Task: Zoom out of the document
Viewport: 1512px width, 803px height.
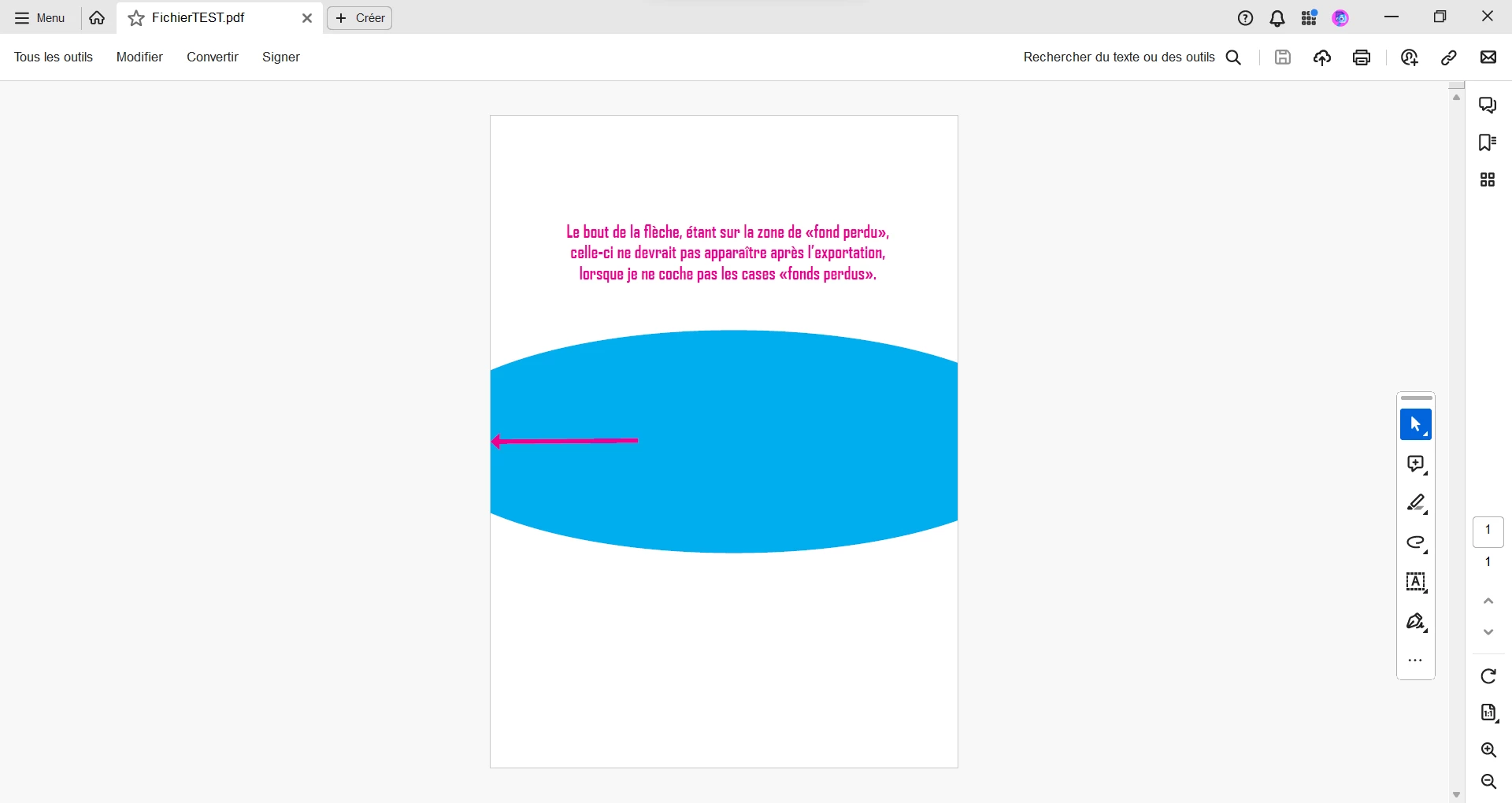Action: pyautogui.click(x=1488, y=782)
